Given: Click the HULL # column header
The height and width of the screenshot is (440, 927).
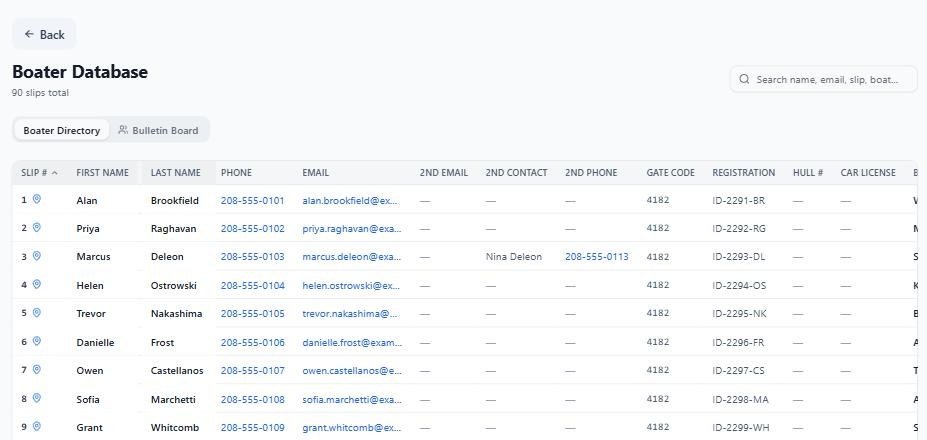Looking at the screenshot, I should coord(808,173).
